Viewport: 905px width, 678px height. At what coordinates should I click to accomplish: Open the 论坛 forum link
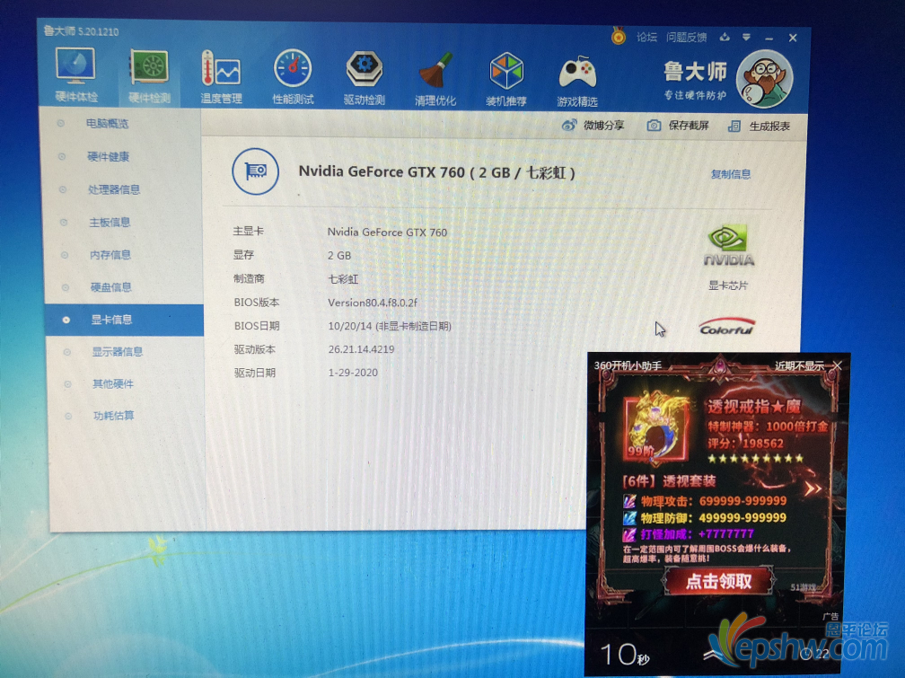(646, 37)
